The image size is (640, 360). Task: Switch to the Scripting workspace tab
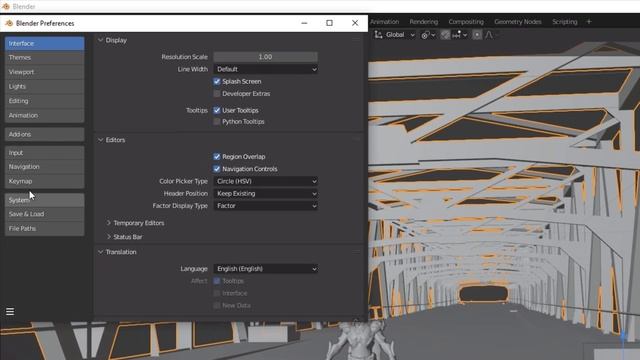pos(564,22)
